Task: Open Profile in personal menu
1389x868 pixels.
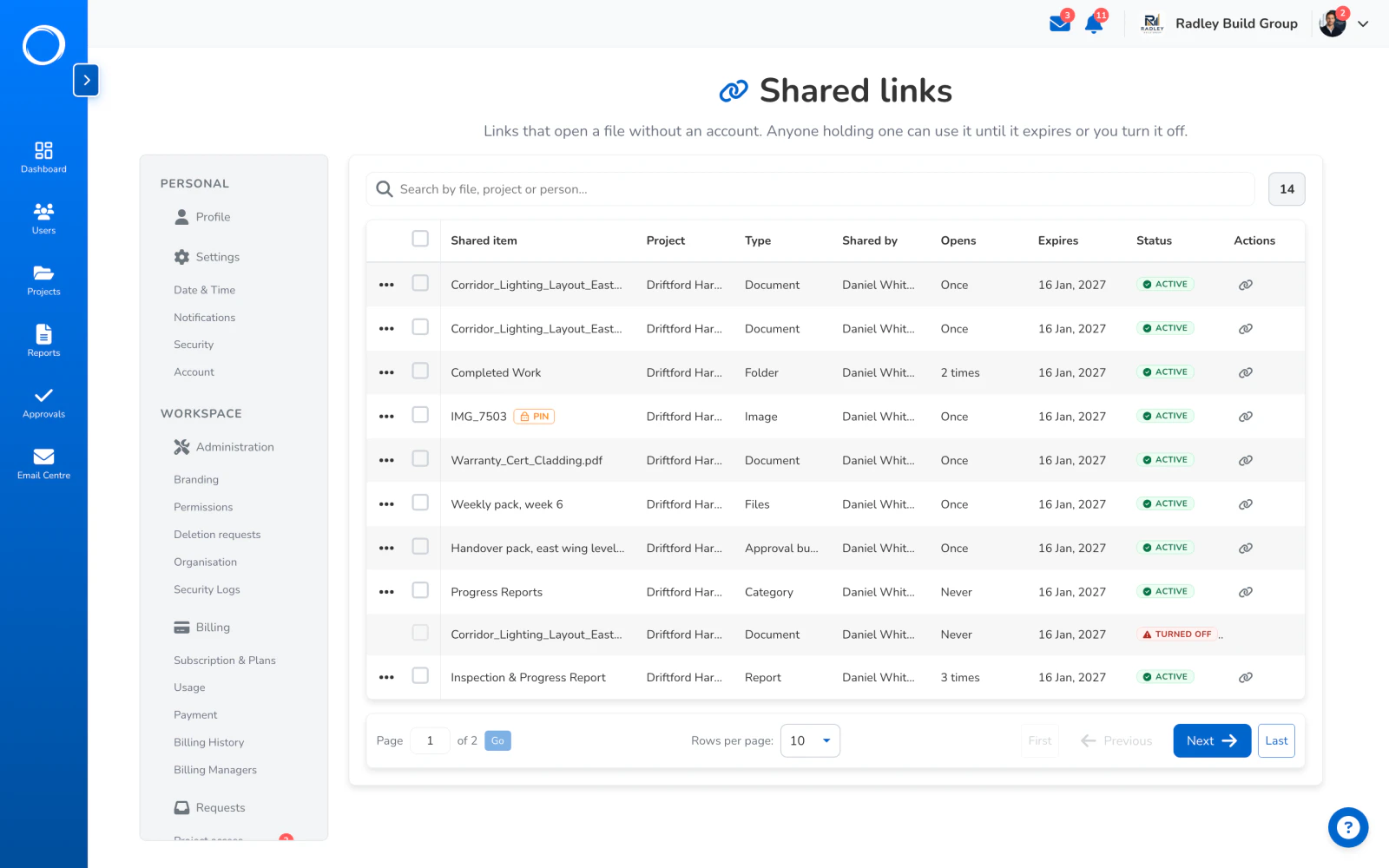Action: click(x=202, y=217)
